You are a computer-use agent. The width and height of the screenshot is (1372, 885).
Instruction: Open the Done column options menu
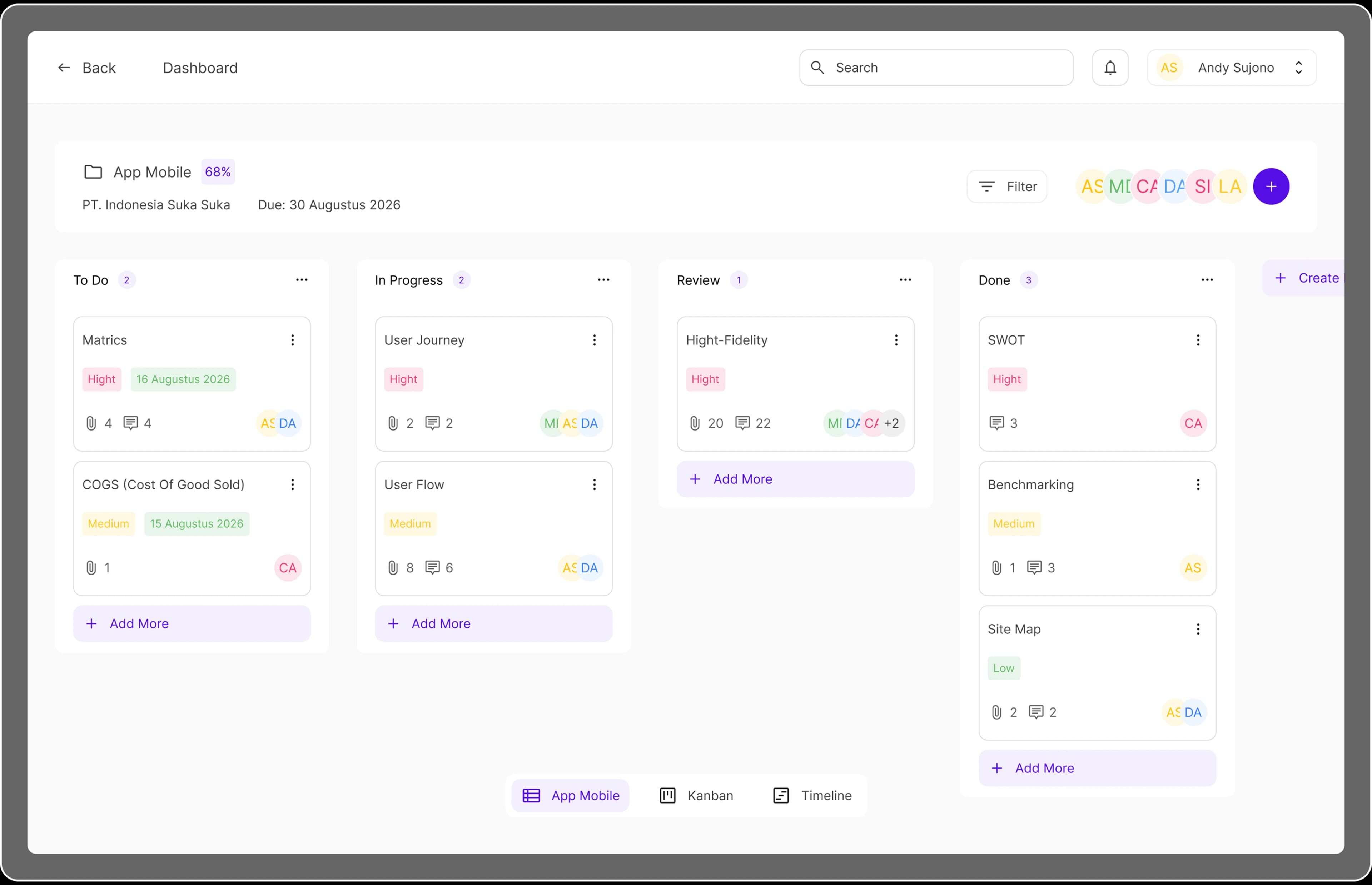click(x=1207, y=280)
